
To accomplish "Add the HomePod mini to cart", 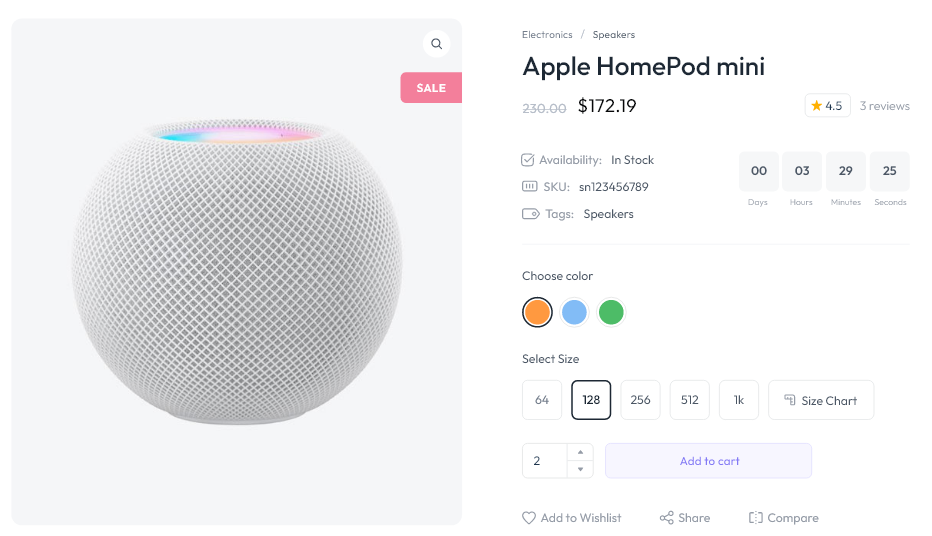I will (709, 461).
